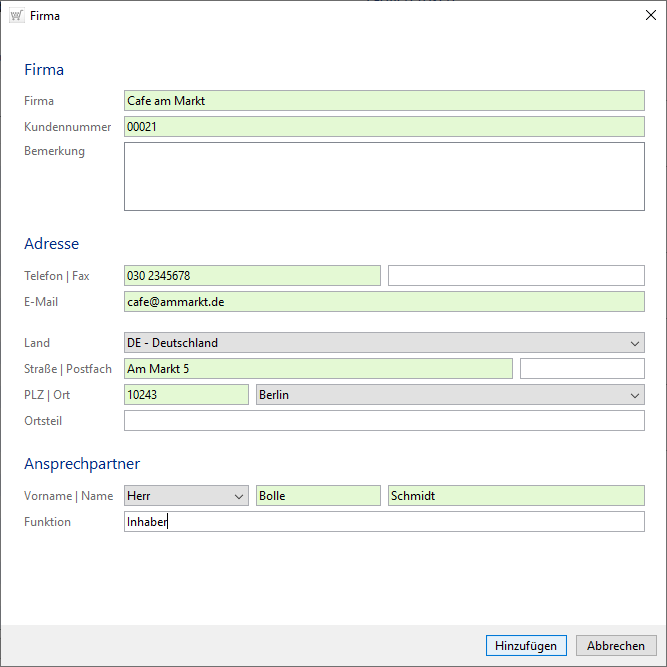
Task: Click the empty Fax field
Action: 516,275
